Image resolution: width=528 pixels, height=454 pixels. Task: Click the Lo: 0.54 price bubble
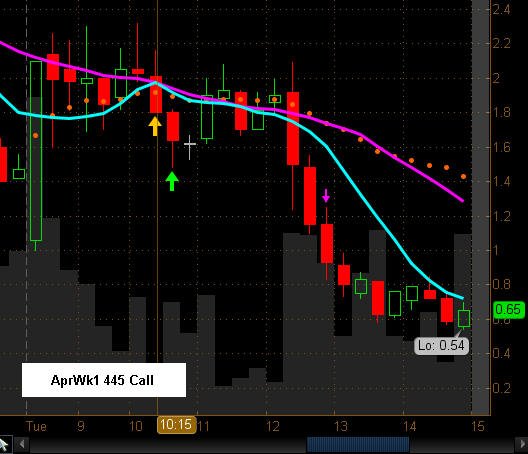pos(441,346)
